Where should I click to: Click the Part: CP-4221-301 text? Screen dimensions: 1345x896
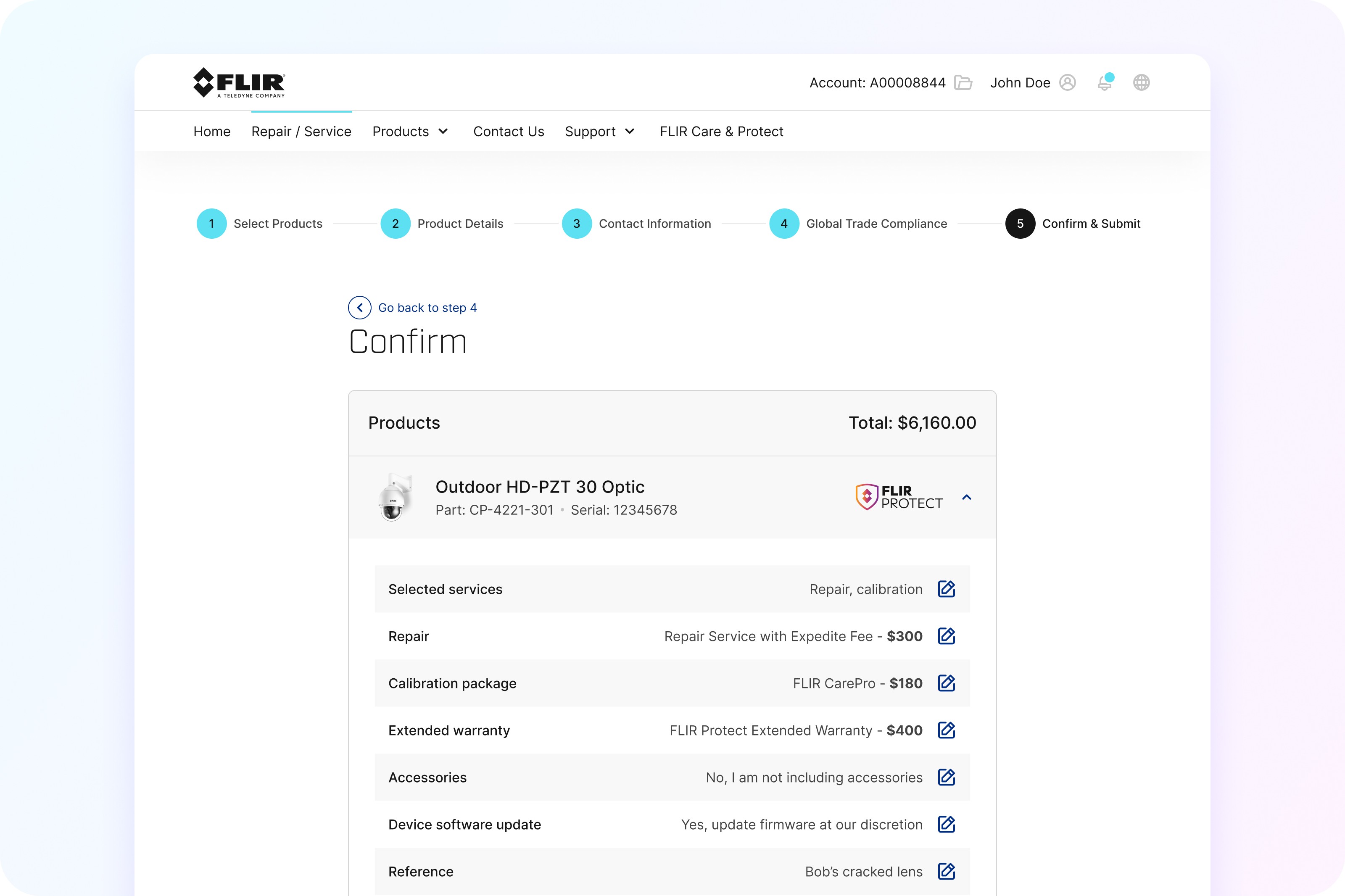point(494,510)
